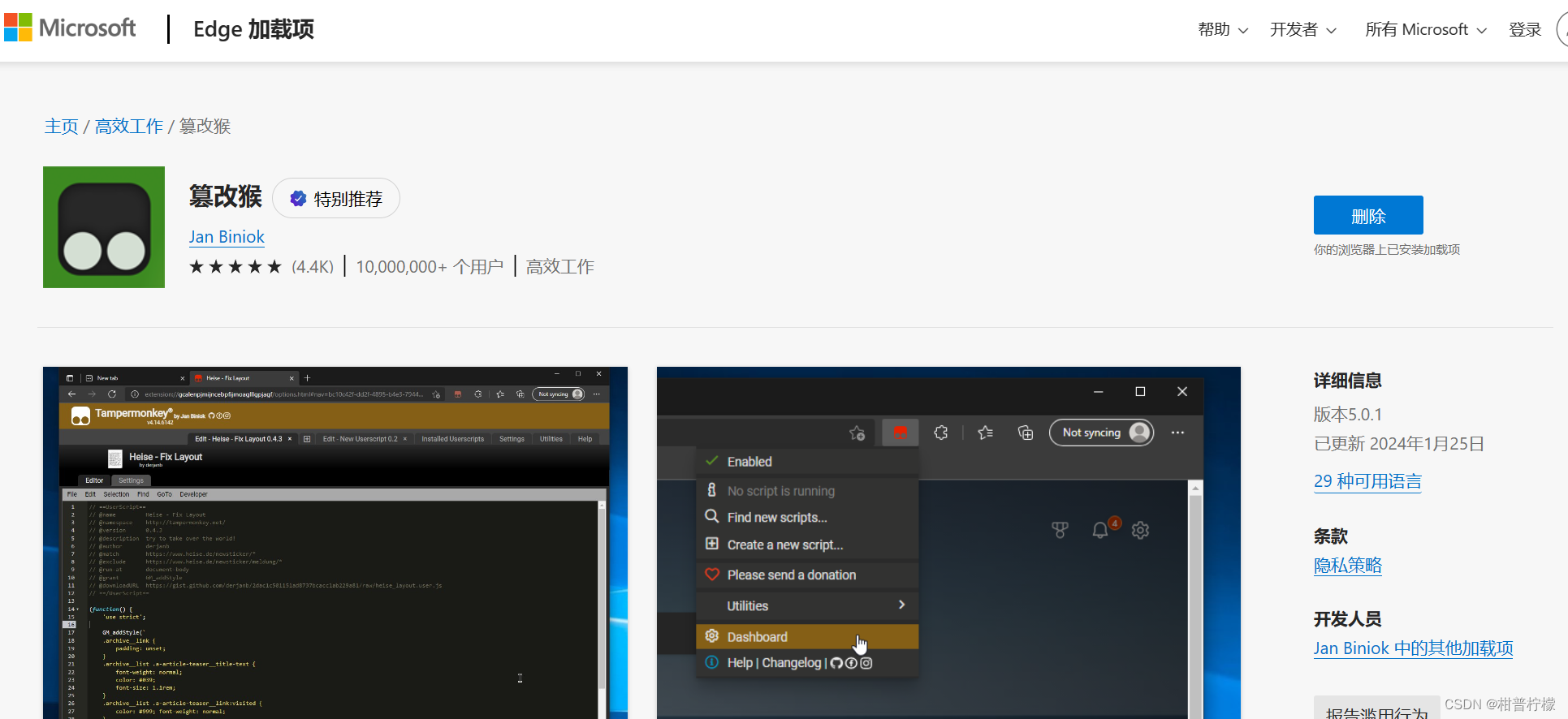Image resolution: width=1568 pixels, height=719 pixels.
Task: Click the magnifier icon beside Find new scripts
Action: coord(712,516)
